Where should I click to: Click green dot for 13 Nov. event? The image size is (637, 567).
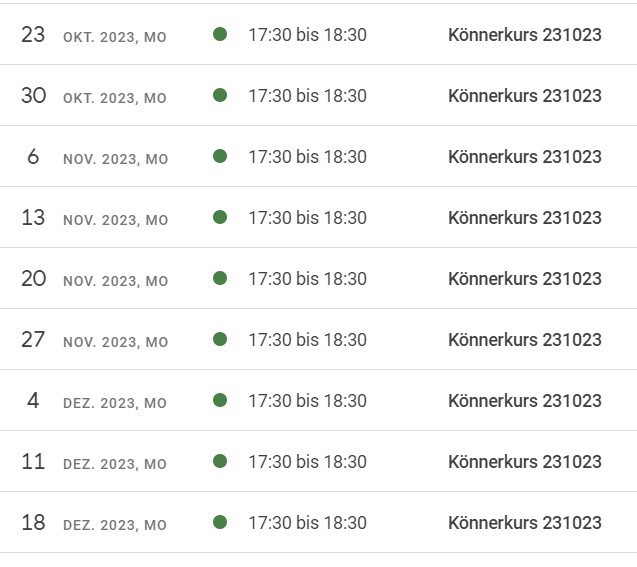pos(220,217)
